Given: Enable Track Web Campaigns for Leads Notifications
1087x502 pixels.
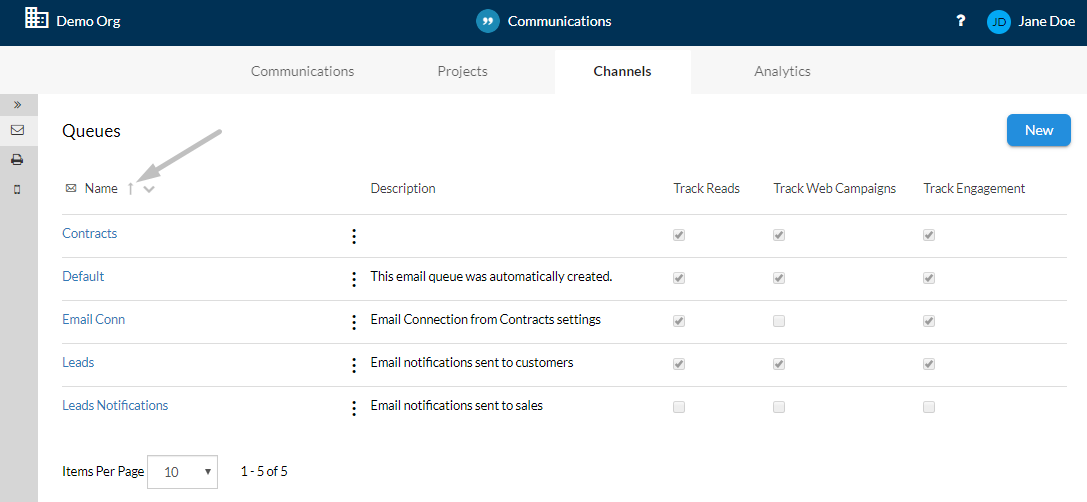Looking at the screenshot, I should point(779,407).
